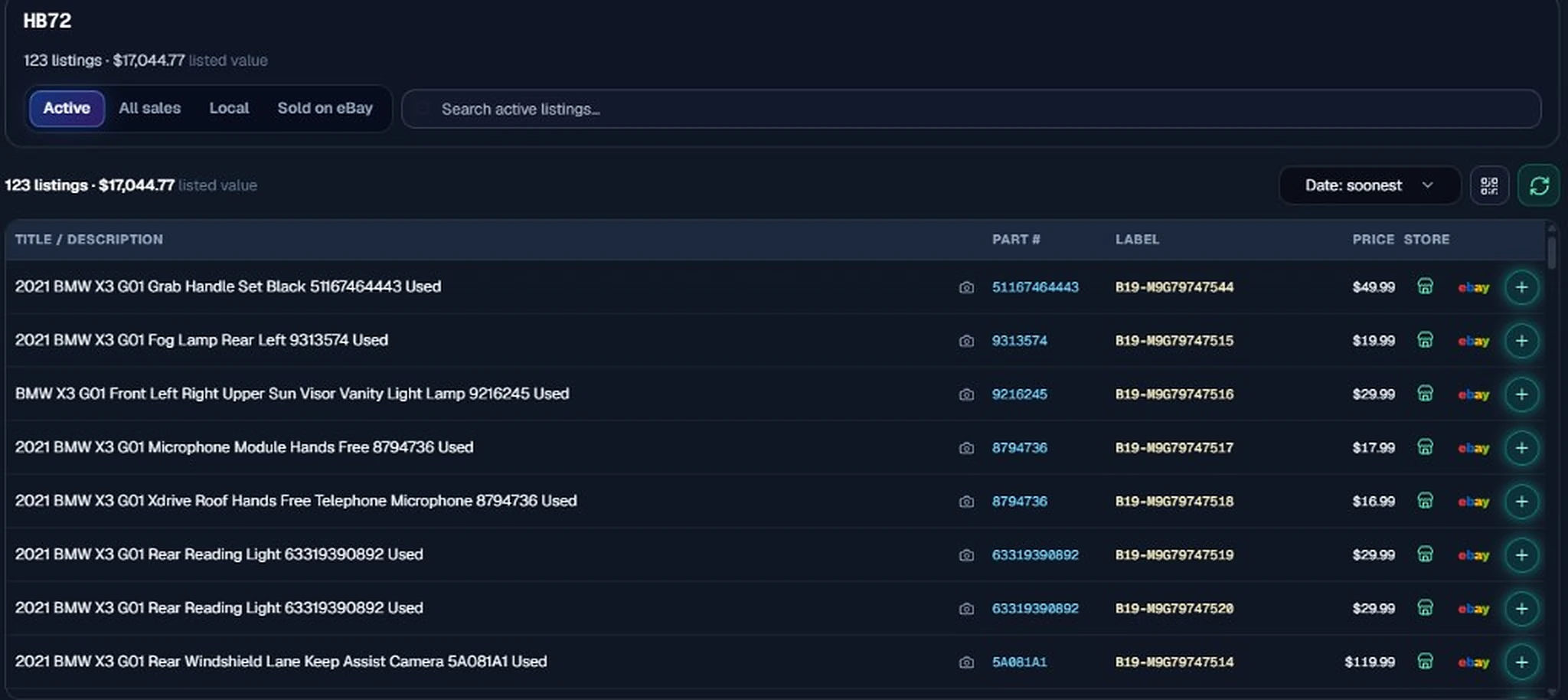This screenshot has width=1568, height=700.
Task: Click plus button on Fog Lamp Rear Left row
Action: point(1521,341)
